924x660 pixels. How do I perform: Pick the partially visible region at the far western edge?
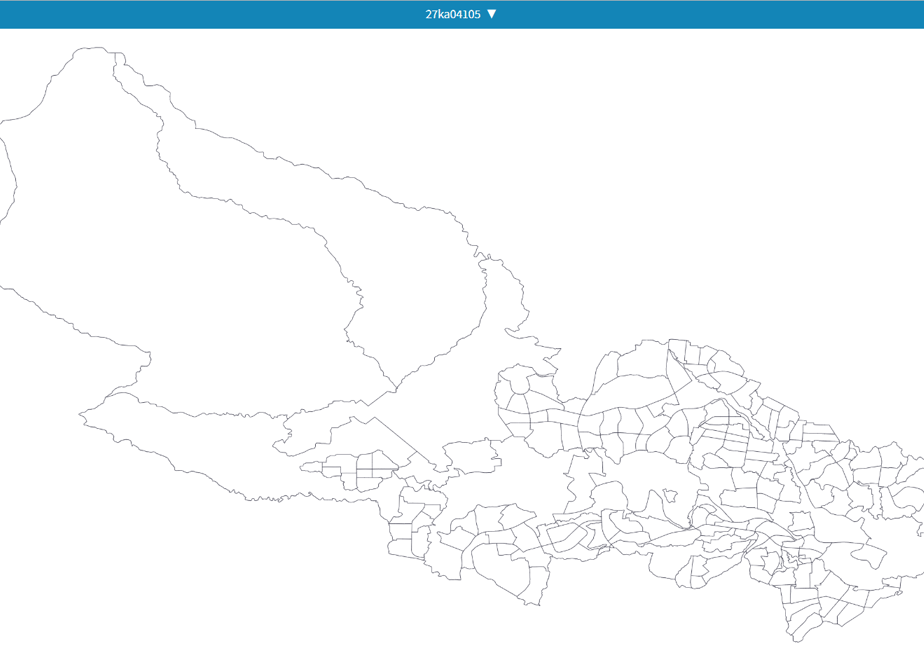coord(7,177)
